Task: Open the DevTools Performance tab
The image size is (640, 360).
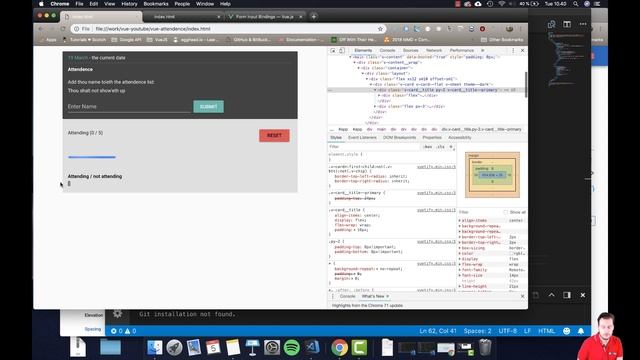Action: point(462,51)
